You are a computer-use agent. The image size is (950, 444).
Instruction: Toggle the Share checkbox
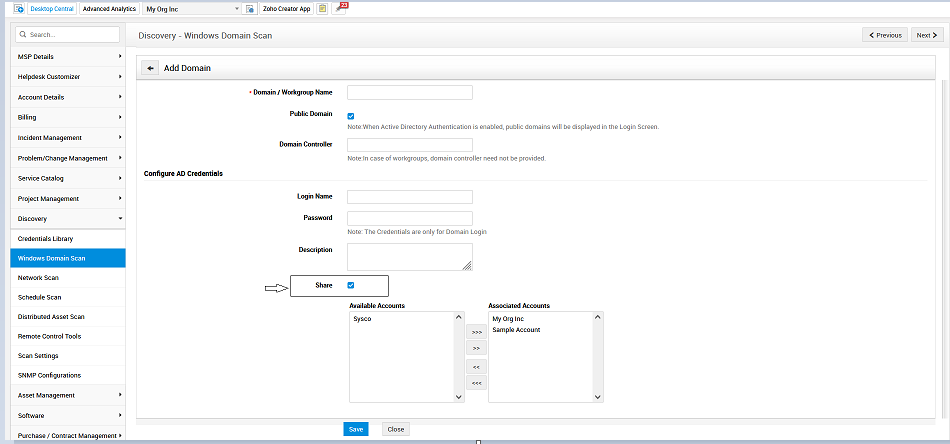[350, 286]
